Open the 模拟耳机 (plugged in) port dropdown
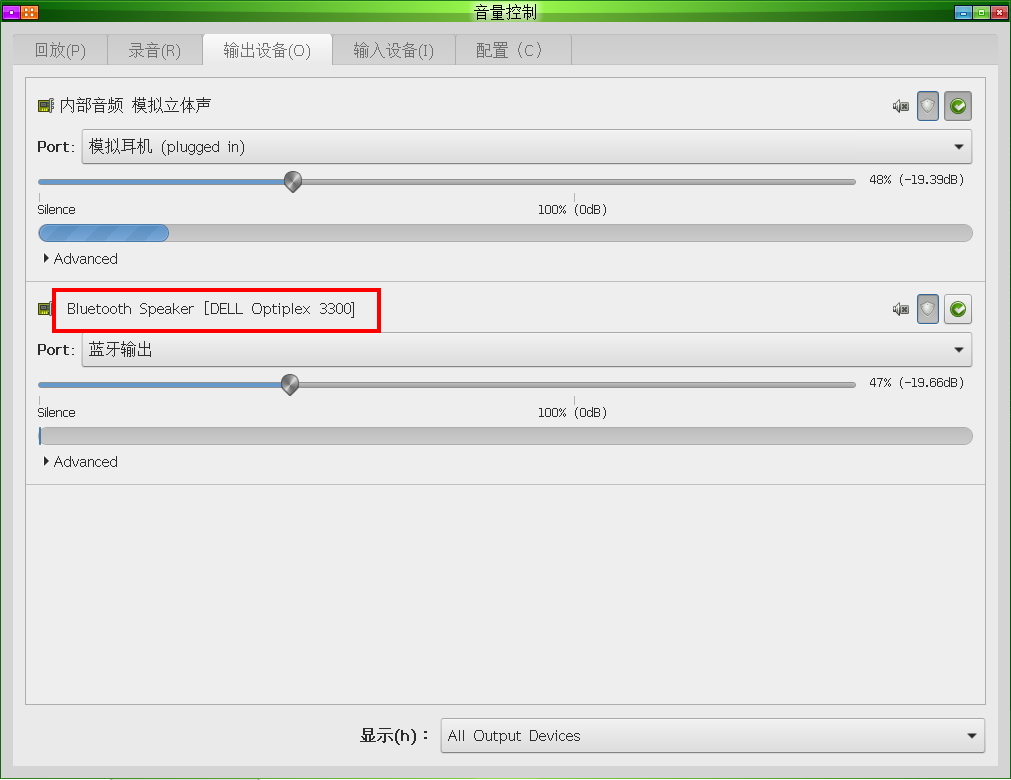 pos(527,147)
